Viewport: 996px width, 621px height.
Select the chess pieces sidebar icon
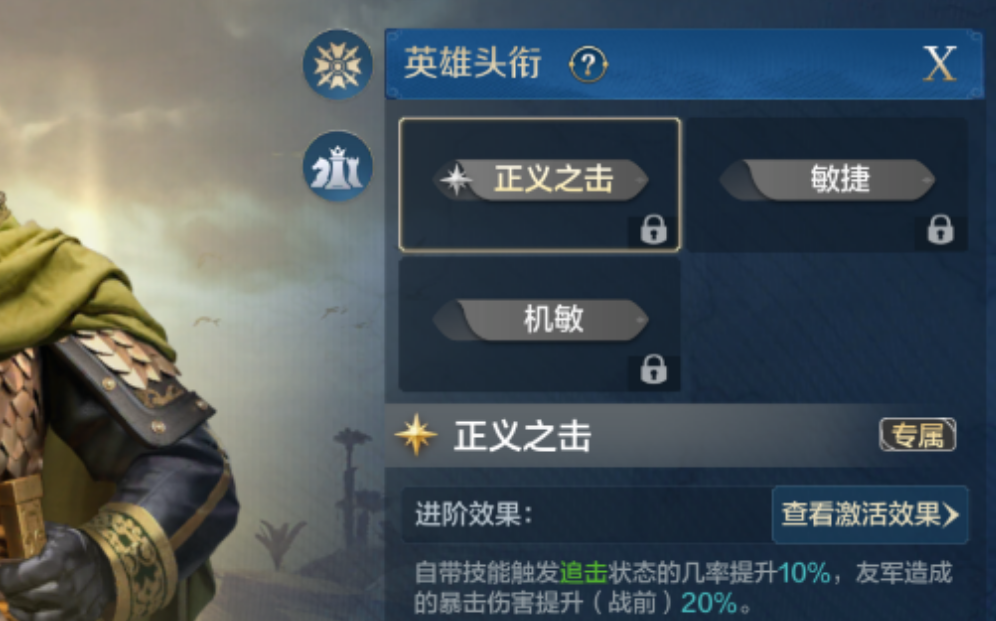pos(337,166)
